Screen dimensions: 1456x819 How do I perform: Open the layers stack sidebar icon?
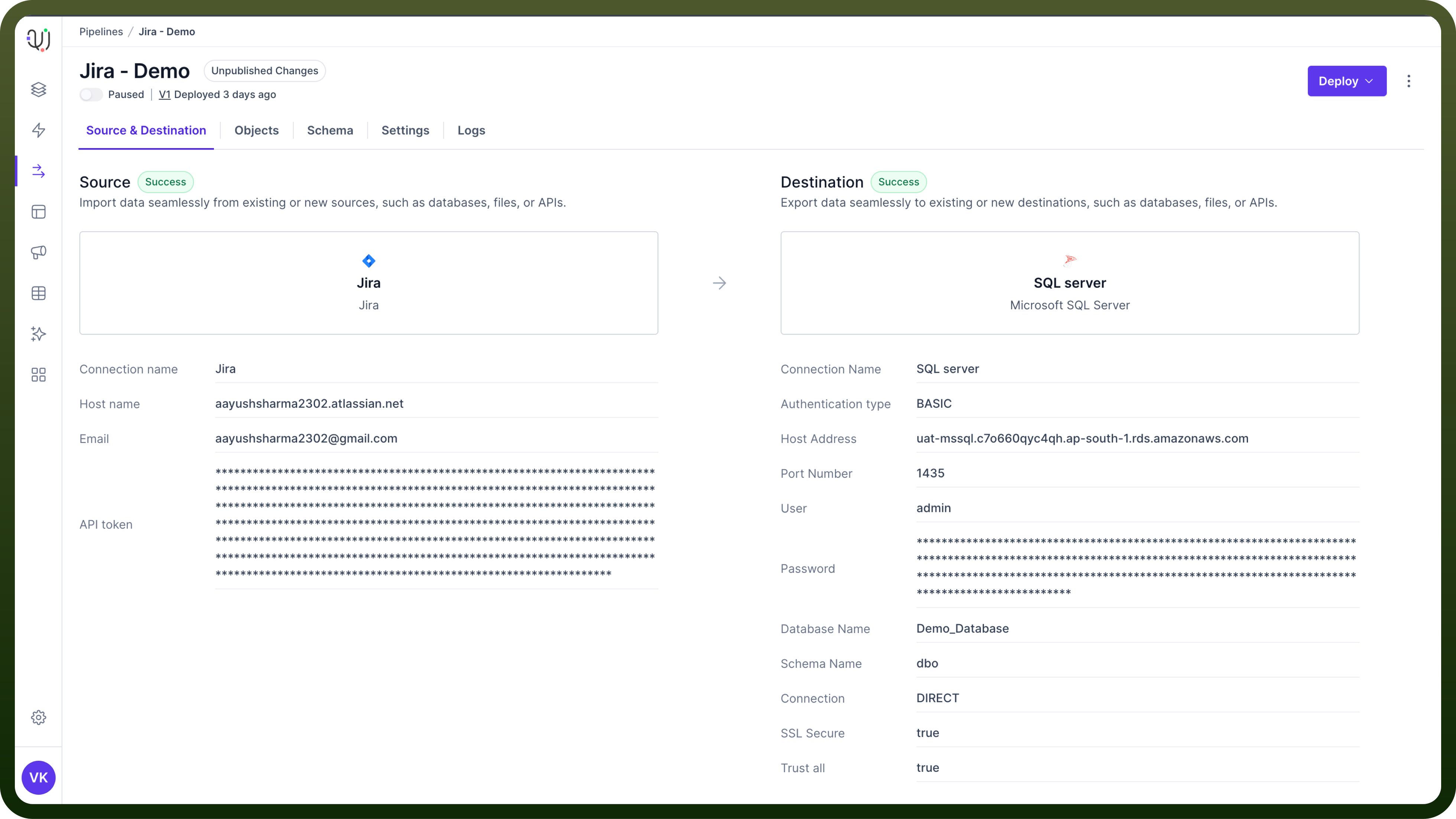(38, 89)
